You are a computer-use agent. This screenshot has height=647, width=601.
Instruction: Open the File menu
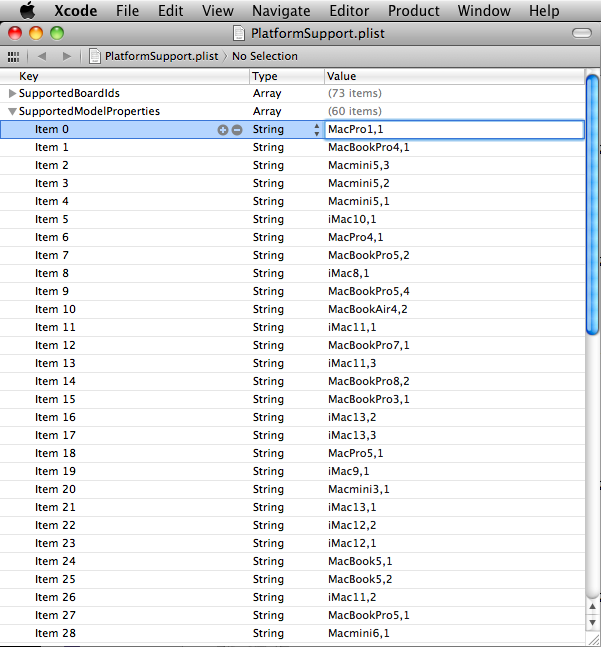pos(127,11)
